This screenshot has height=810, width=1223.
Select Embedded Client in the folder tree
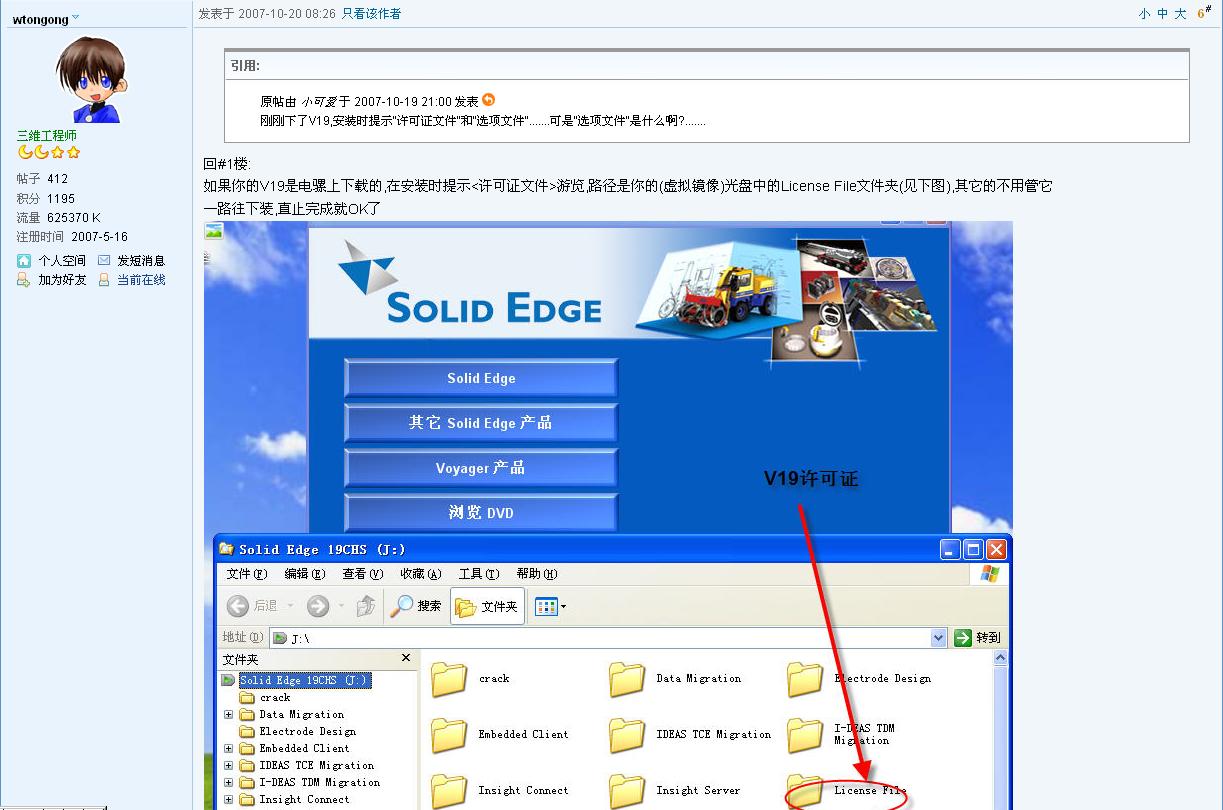[304, 749]
